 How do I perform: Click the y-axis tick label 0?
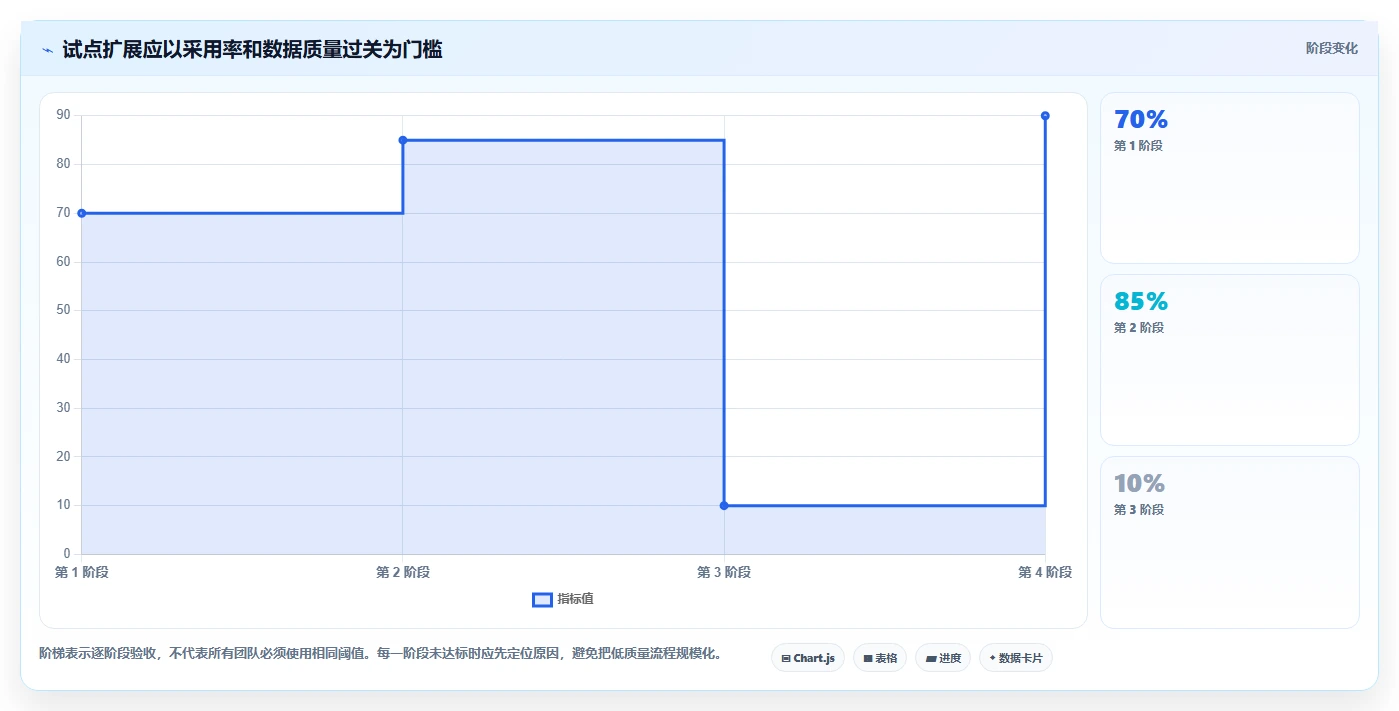67,554
